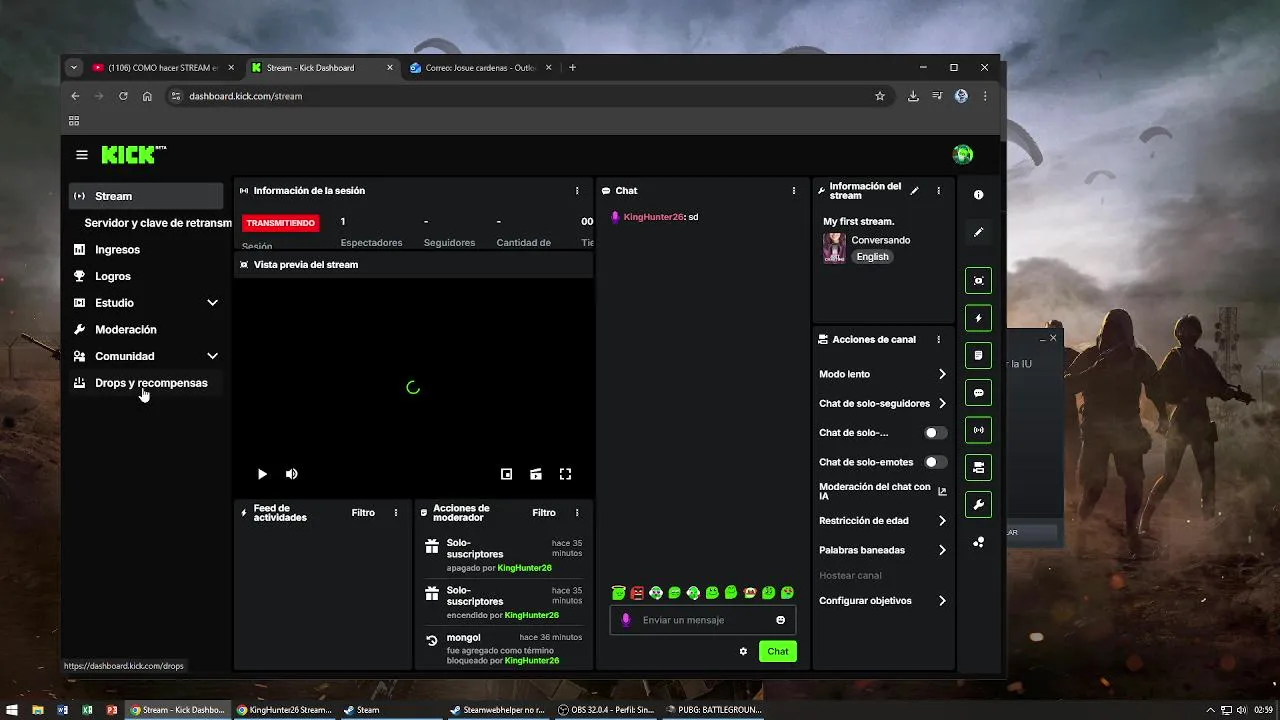
Task: Open Drops y recompensas page
Action: click(146, 383)
